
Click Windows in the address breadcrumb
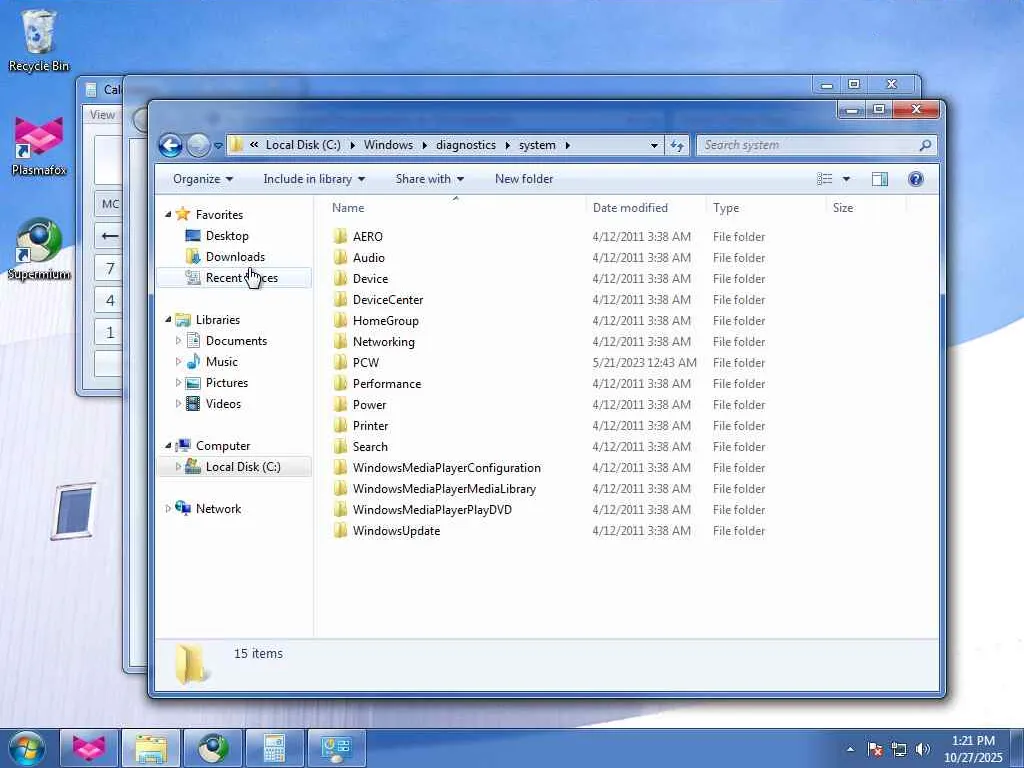tap(388, 145)
